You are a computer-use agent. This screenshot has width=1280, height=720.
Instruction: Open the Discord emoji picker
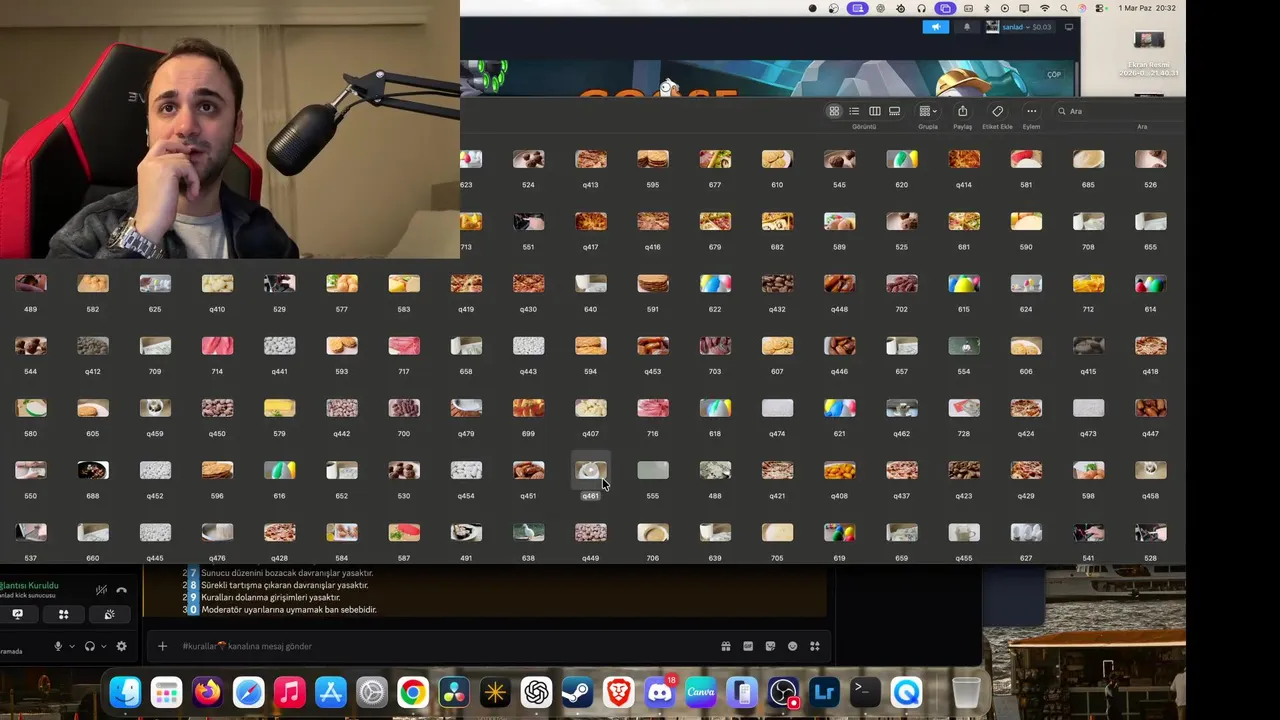pyautogui.click(x=792, y=646)
